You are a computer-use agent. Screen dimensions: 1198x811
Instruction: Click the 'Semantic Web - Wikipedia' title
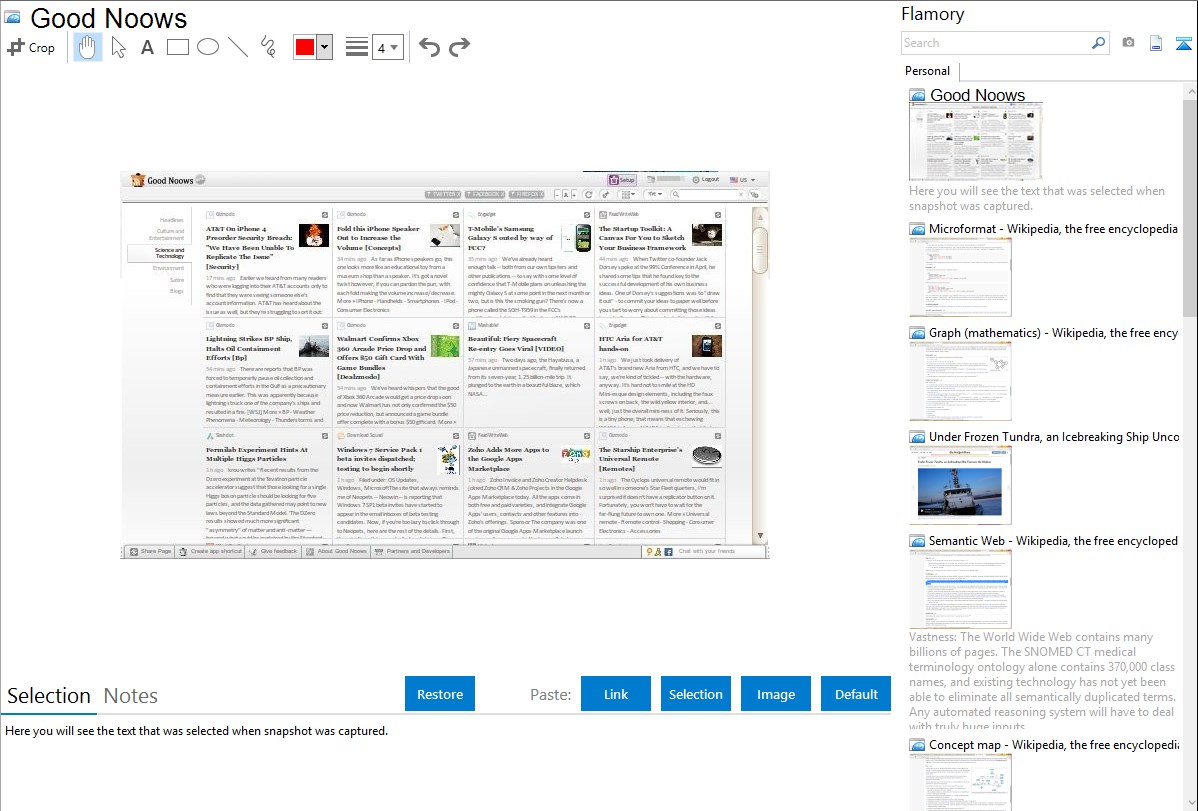tap(1054, 540)
